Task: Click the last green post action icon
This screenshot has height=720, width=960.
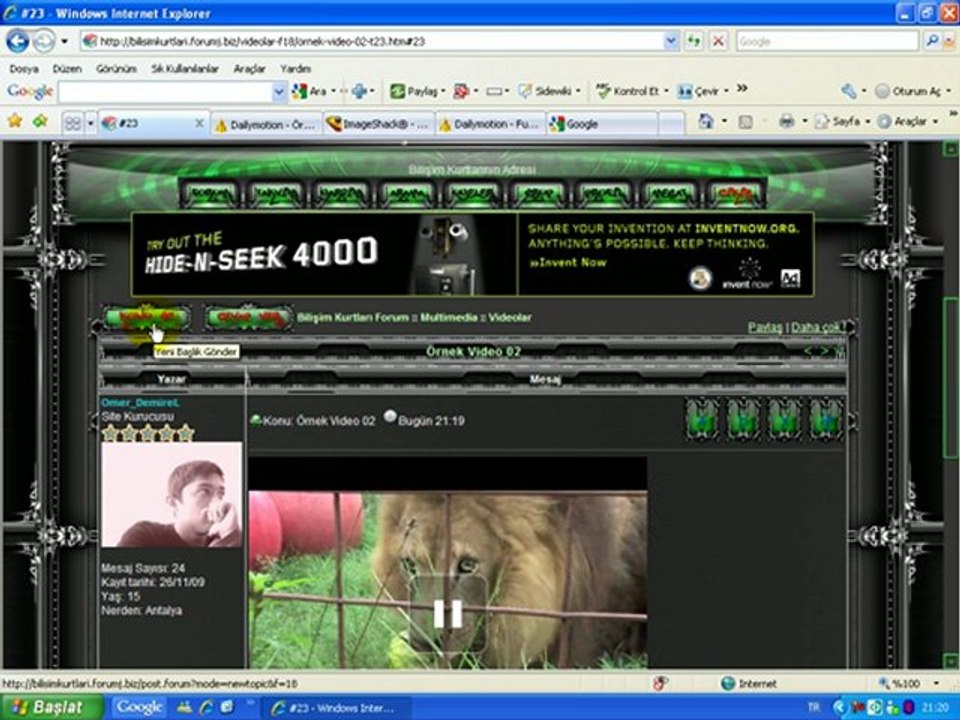Action: 827,419
